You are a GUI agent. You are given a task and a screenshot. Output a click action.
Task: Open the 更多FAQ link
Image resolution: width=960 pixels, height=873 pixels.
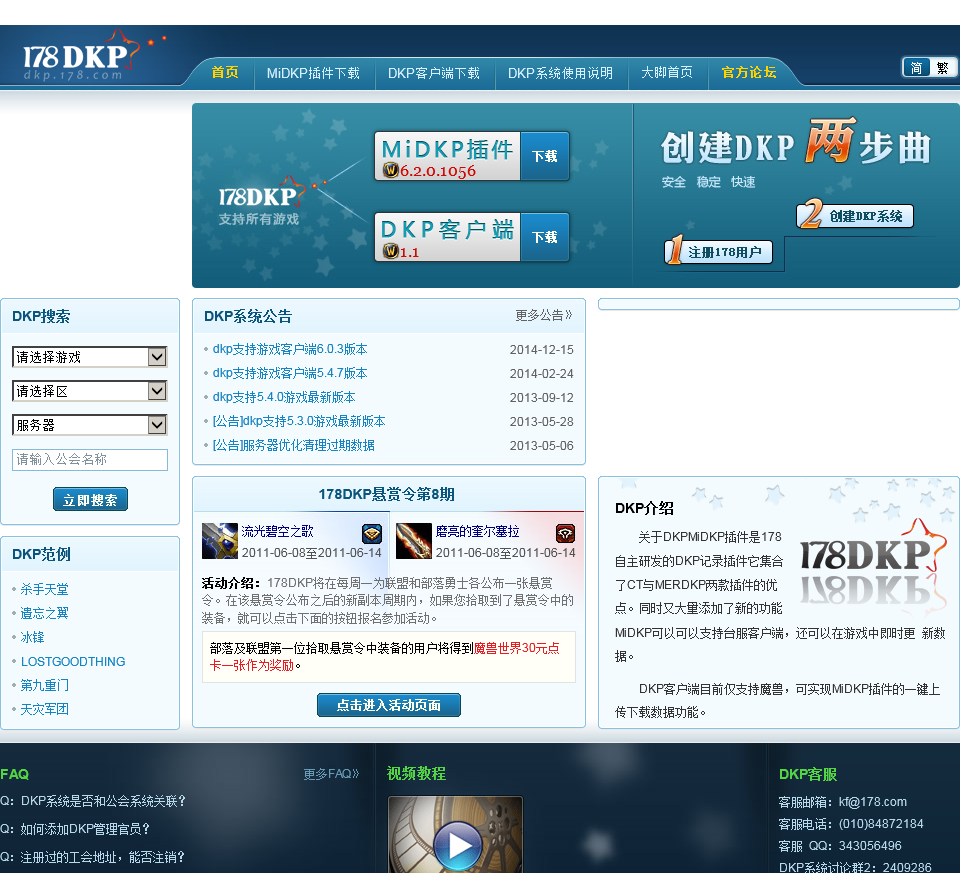click(x=331, y=774)
